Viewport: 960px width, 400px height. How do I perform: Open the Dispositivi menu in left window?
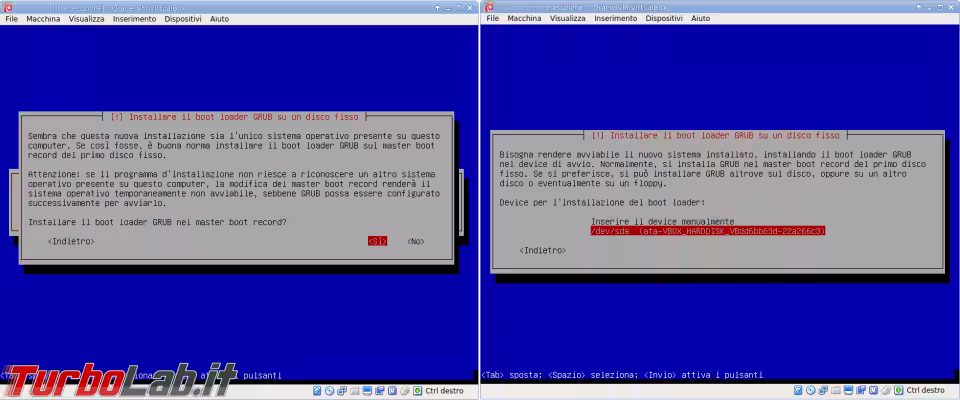(182, 19)
